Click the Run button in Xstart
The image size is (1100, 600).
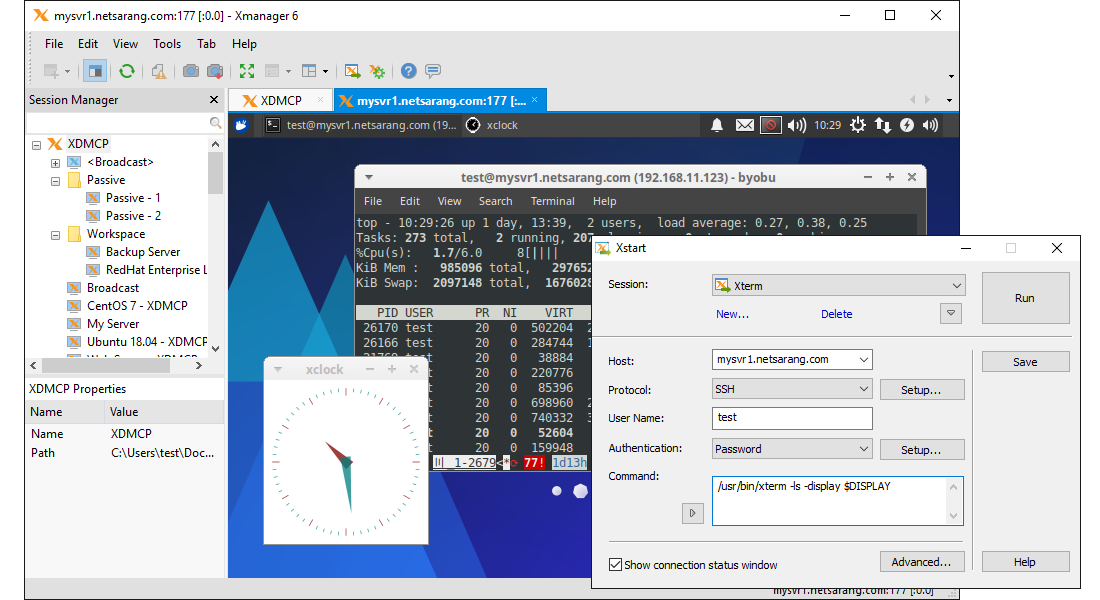click(1025, 298)
